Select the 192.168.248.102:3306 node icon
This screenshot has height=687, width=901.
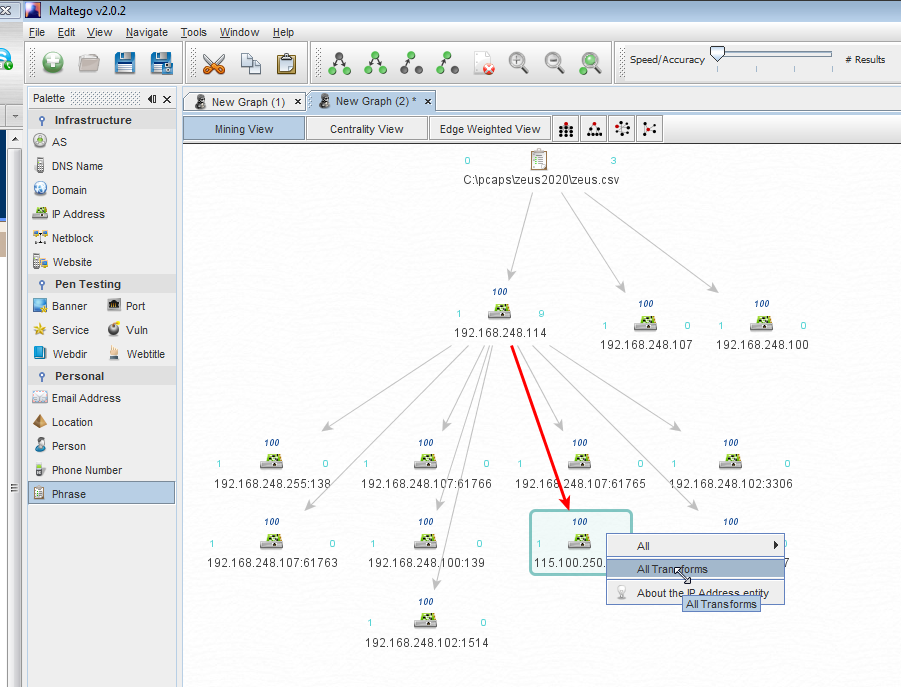pyautogui.click(x=730, y=461)
